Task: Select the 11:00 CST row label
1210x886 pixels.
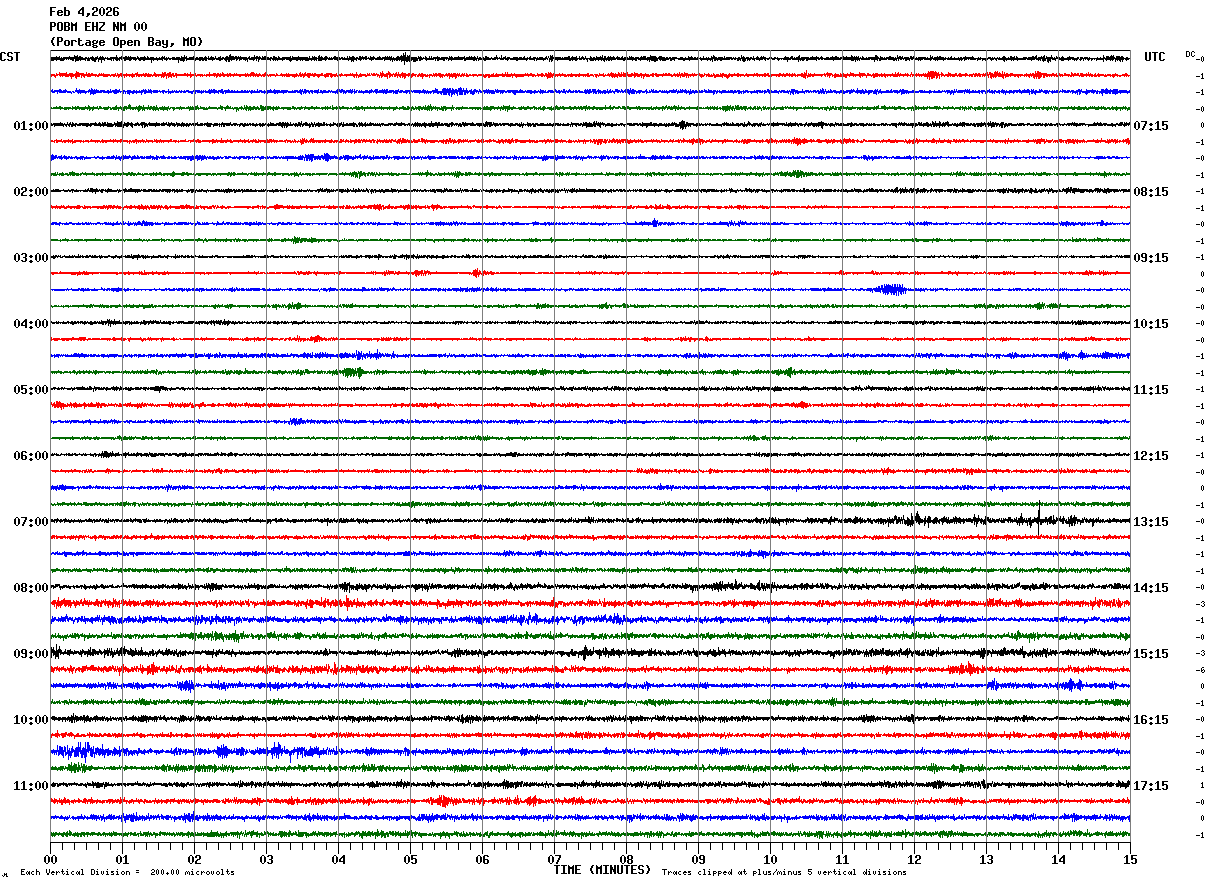Action: (31, 786)
